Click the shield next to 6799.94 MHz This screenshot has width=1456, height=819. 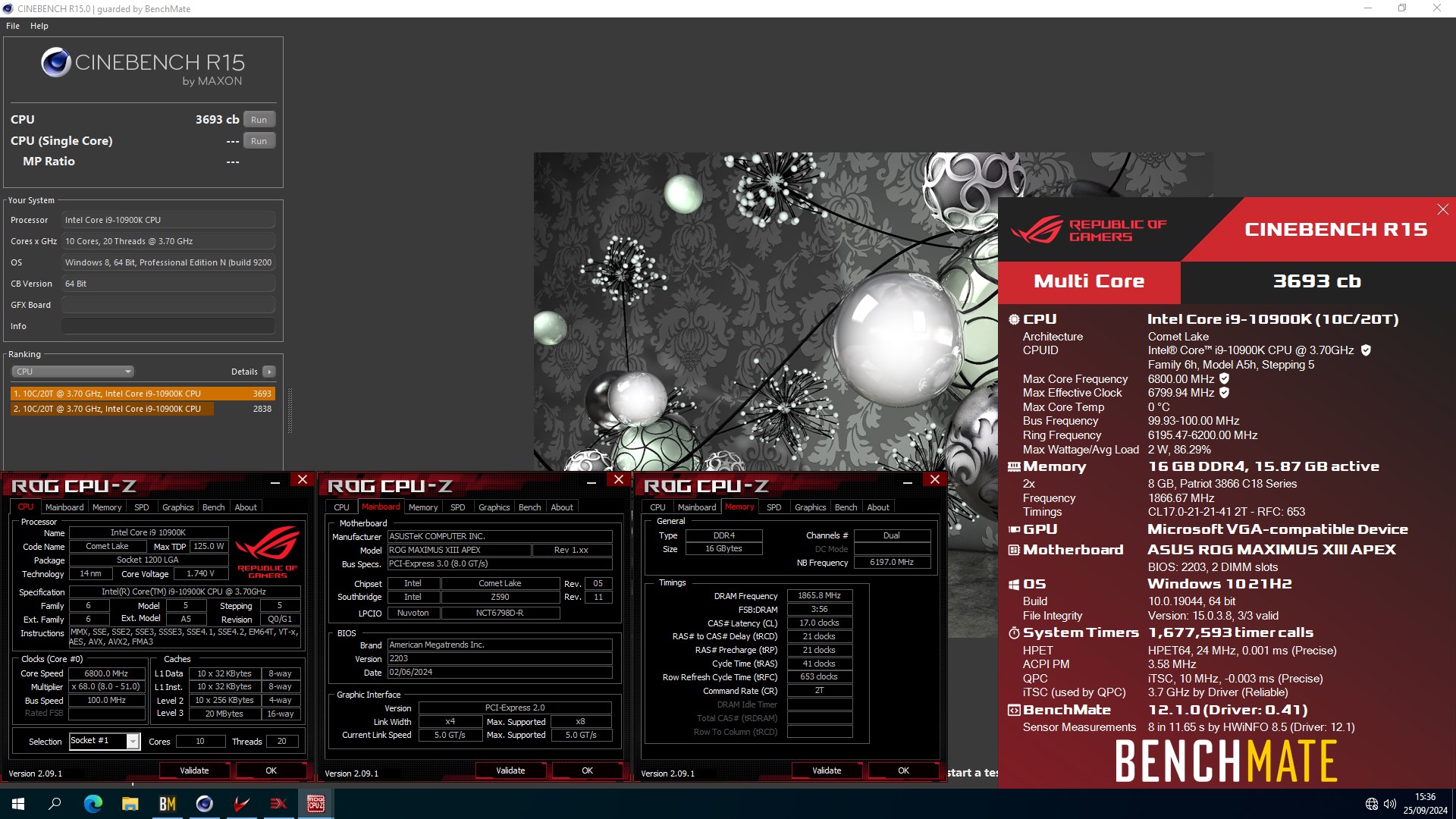1224,392
